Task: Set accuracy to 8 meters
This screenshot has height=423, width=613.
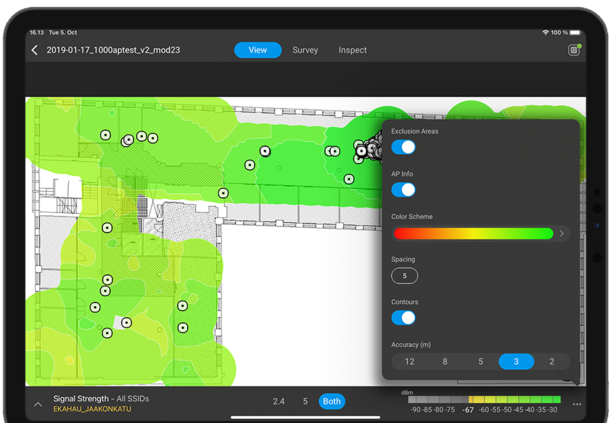Action: (x=445, y=362)
